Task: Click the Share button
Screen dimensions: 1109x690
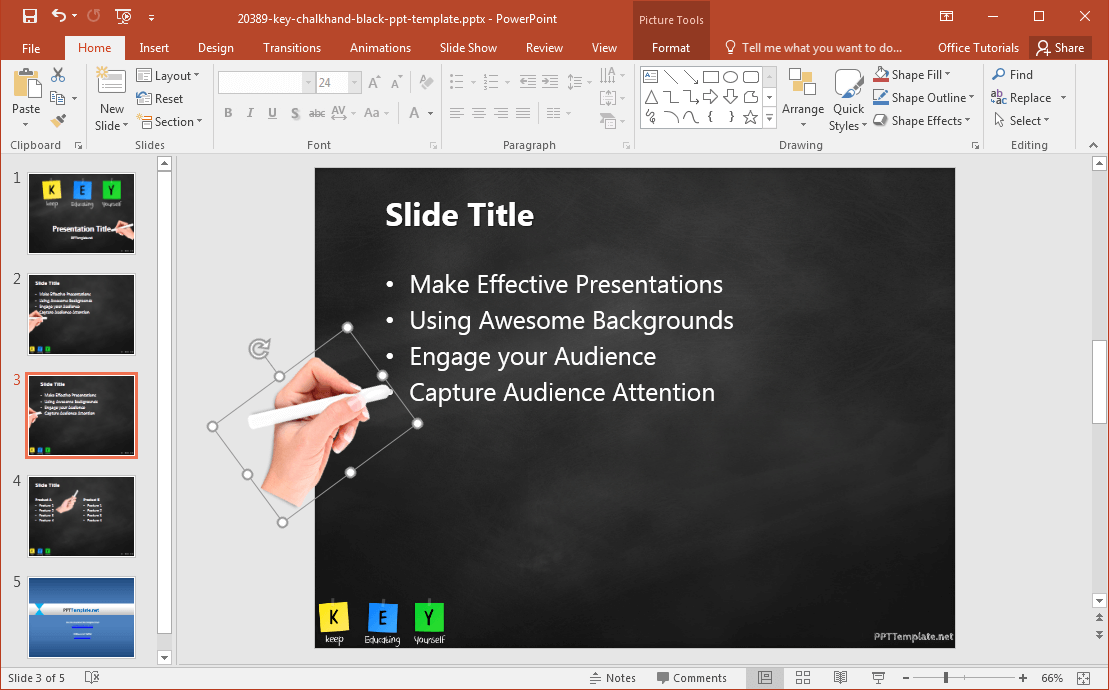Action: click(x=1059, y=48)
